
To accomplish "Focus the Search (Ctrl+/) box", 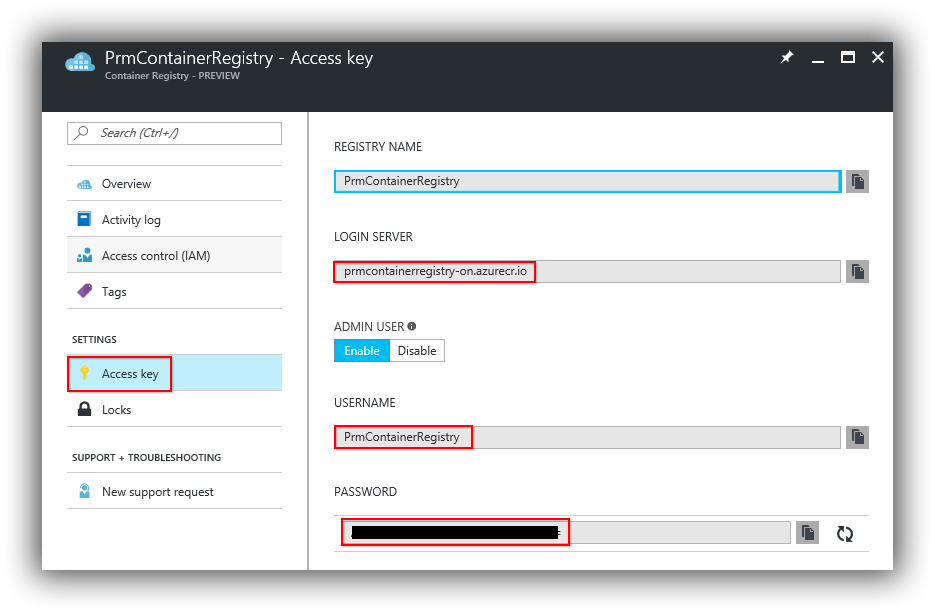I will click(174, 133).
